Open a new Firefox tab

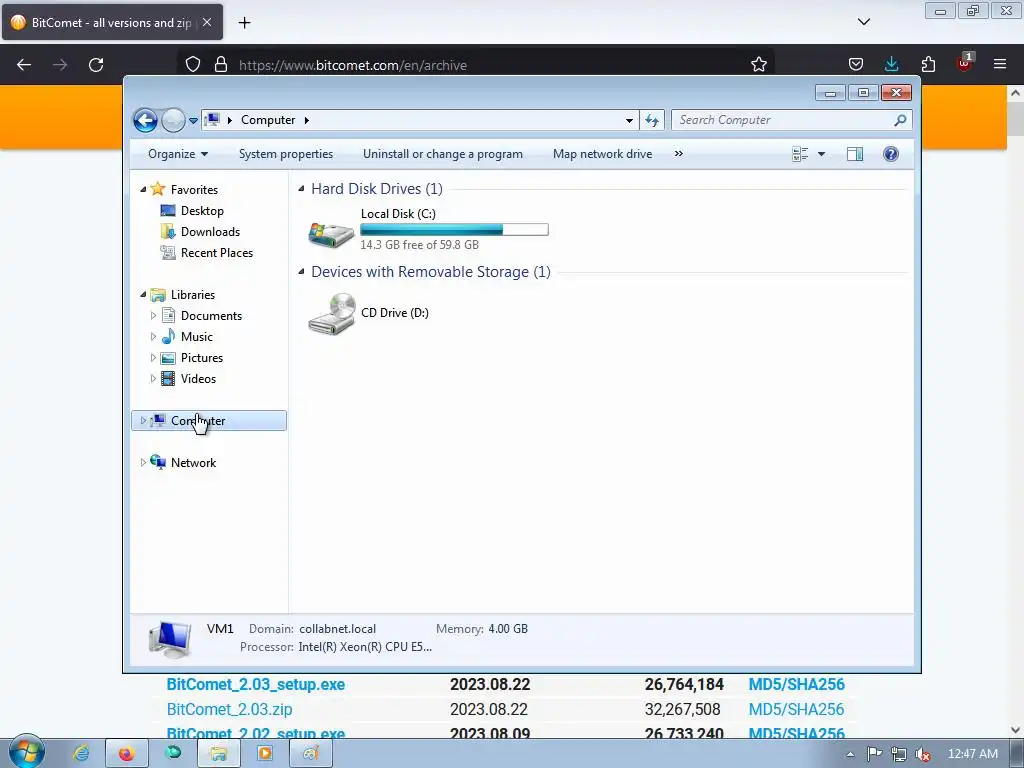point(244,23)
